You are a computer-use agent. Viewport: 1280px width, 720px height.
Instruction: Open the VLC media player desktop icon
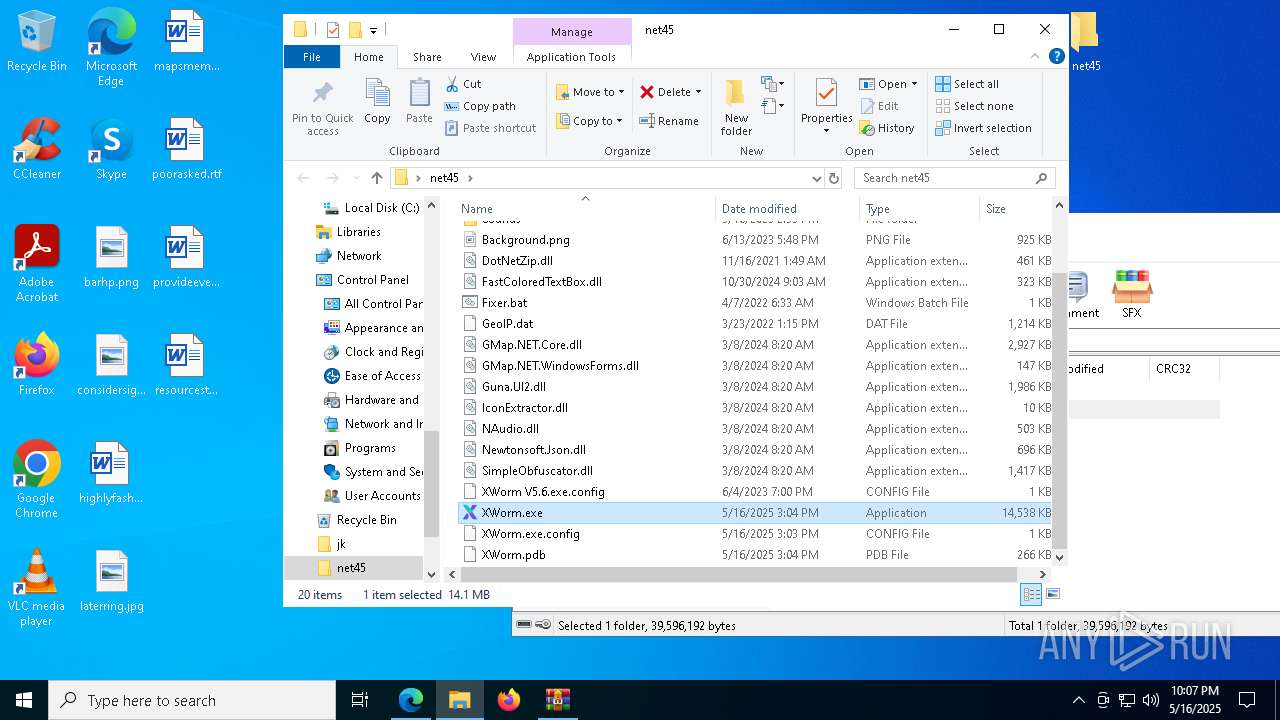click(36, 588)
